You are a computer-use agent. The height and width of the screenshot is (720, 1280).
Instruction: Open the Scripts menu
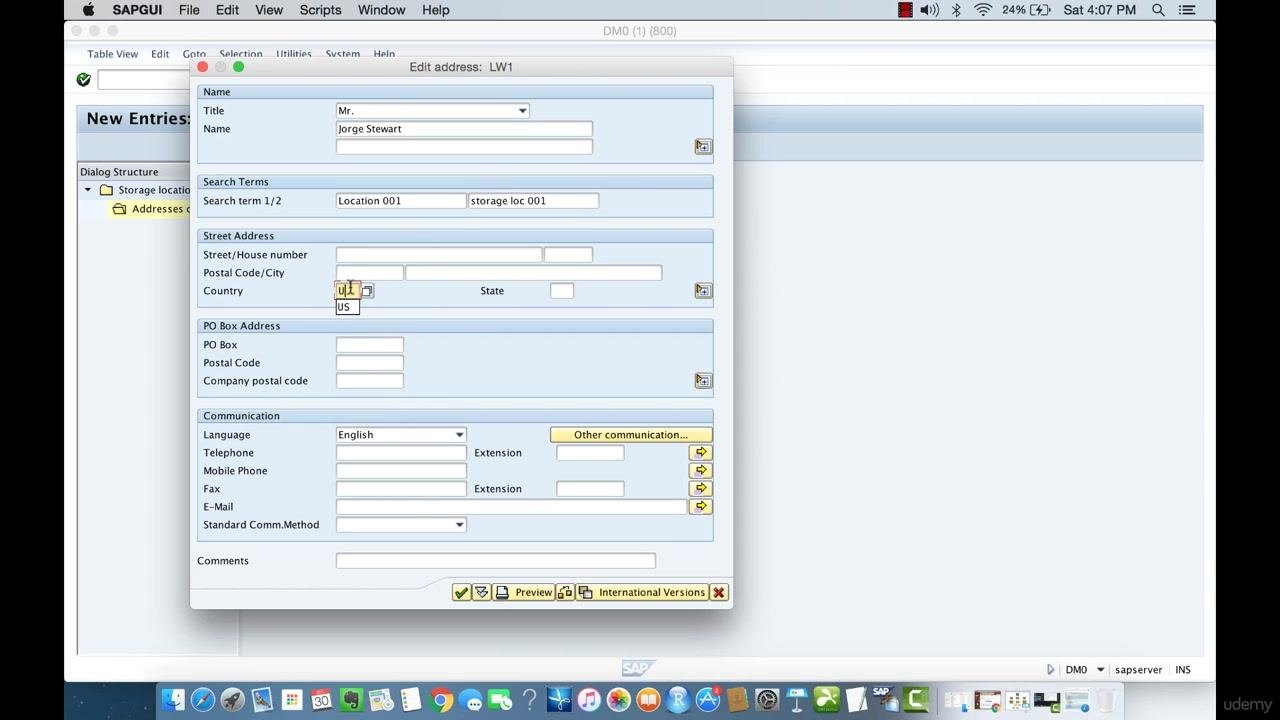pyautogui.click(x=321, y=10)
